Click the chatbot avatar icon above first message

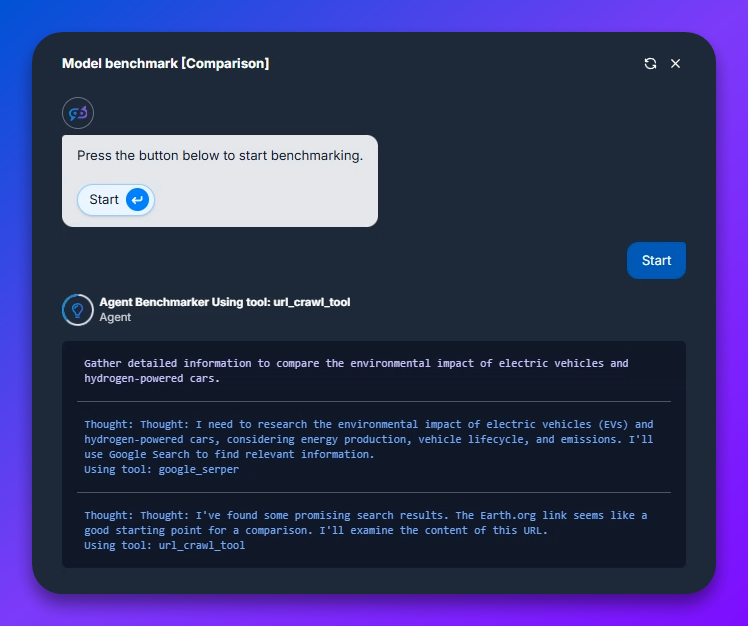(78, 113)
